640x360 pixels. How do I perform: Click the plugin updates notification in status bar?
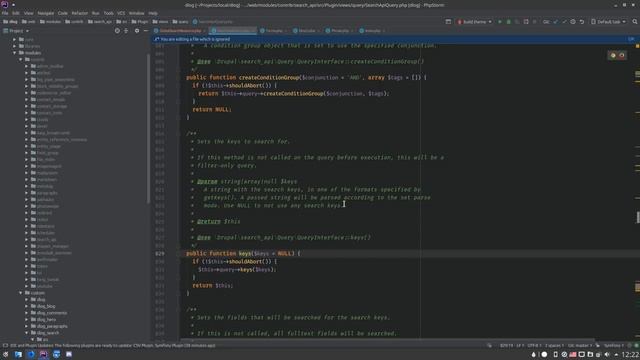(x=112, y=345)
